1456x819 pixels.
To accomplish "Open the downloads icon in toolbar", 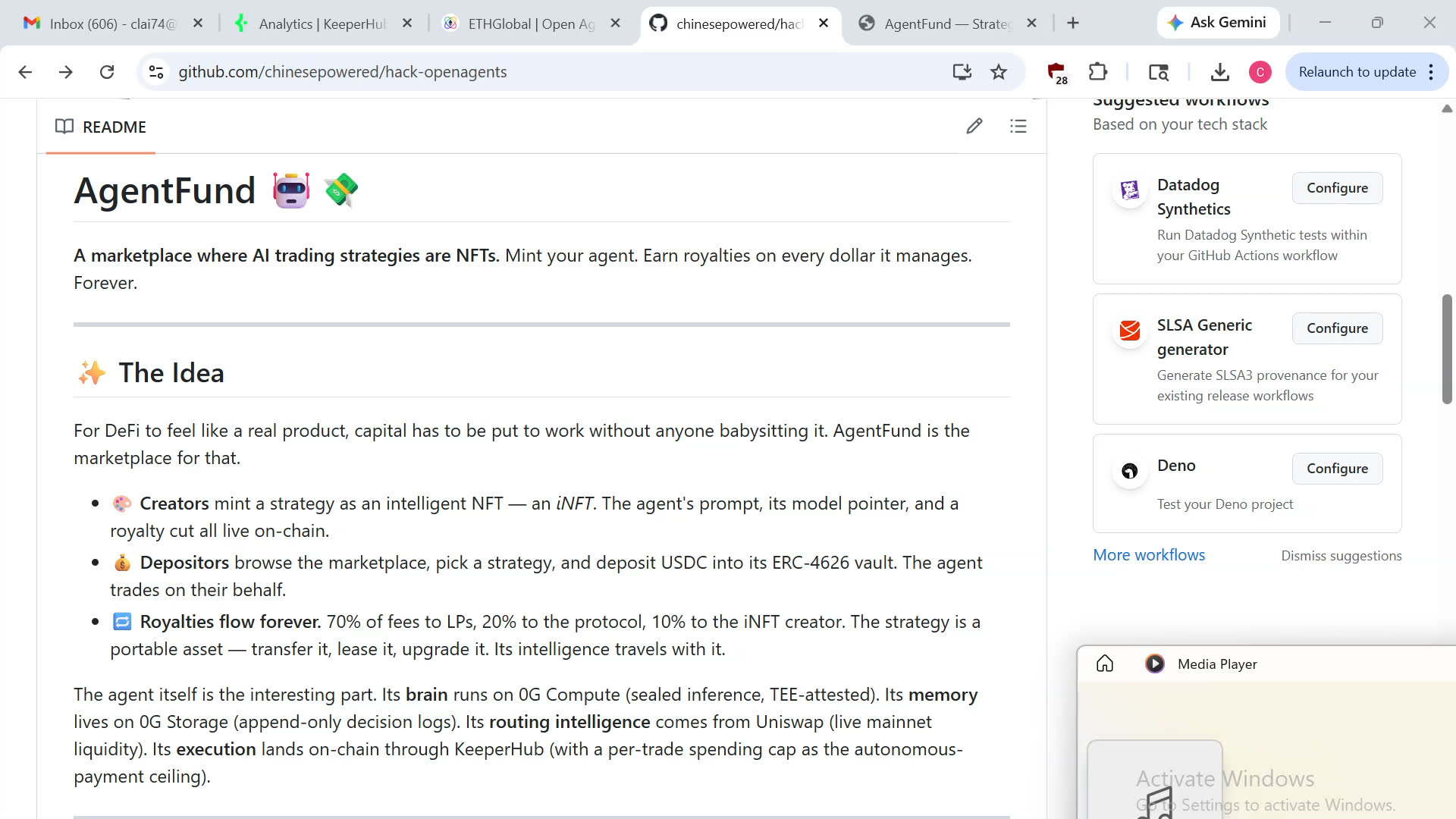I will pos(1220,72).
